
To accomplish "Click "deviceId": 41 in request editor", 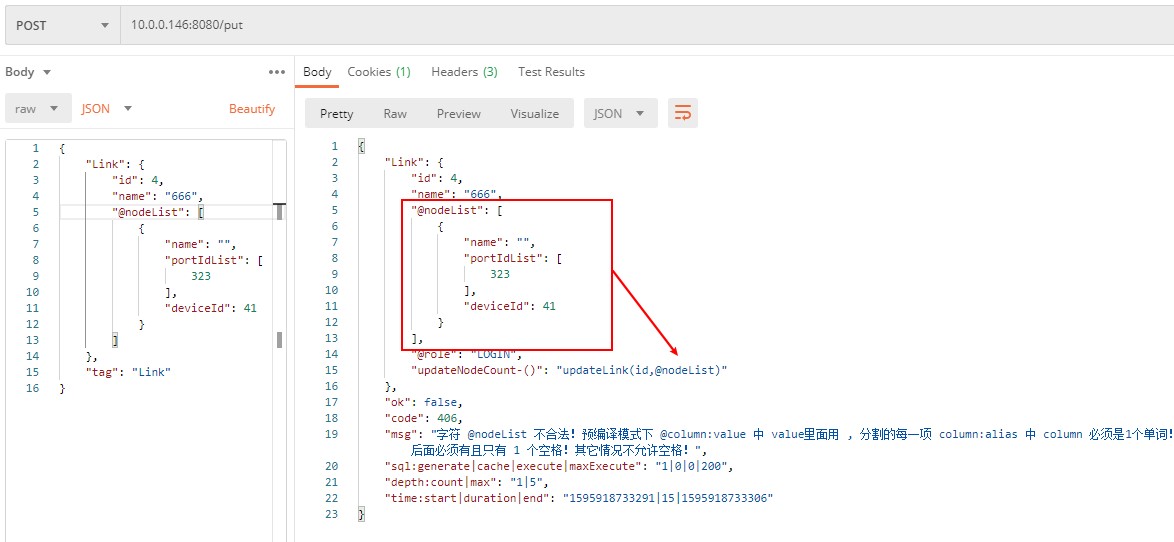I will point(210,308).
